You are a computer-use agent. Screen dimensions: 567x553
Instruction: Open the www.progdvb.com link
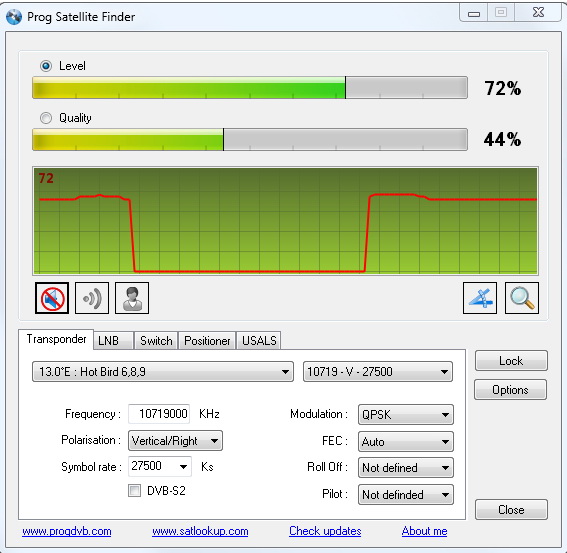(67, 531)
